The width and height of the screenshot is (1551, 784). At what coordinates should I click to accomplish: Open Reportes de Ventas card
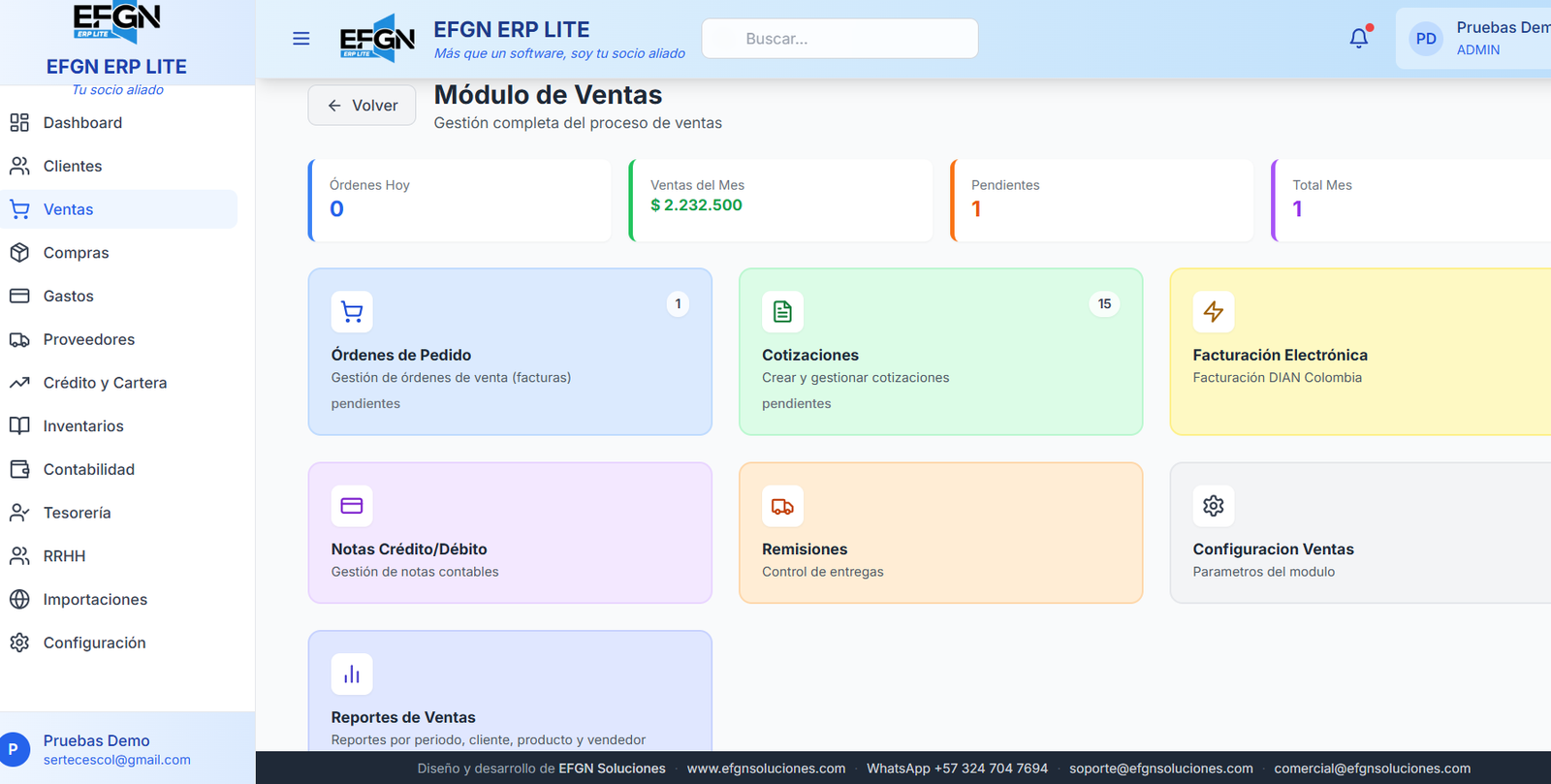coord(510,691)
